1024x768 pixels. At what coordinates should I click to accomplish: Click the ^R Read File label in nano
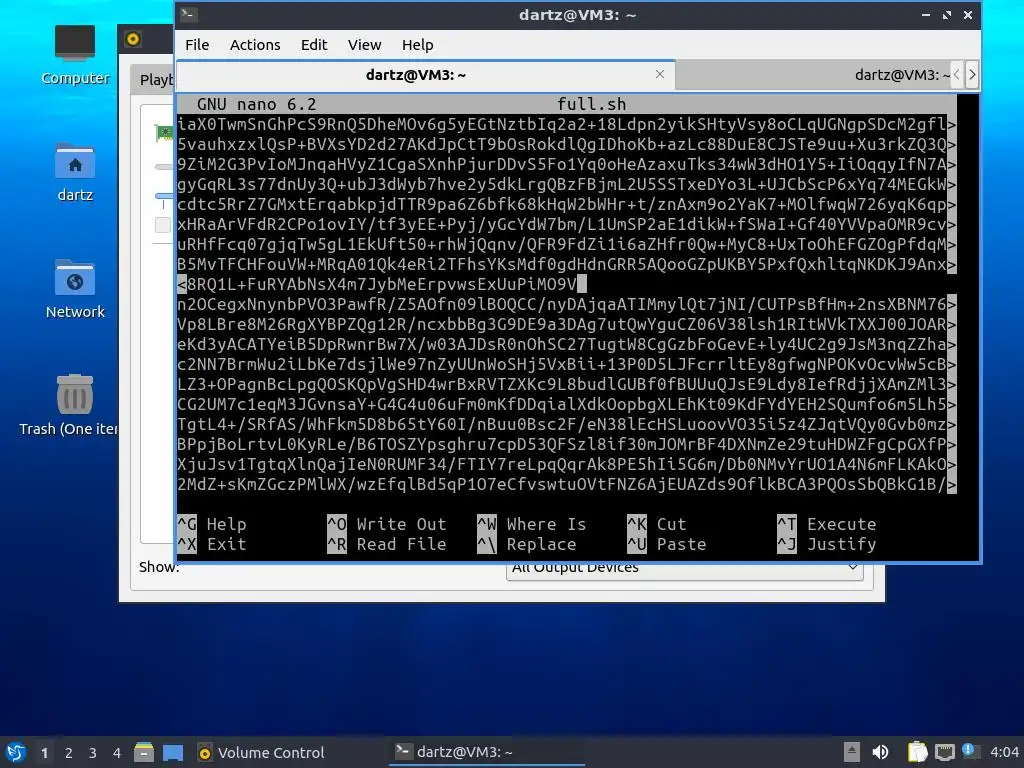(x=387, y=544)
